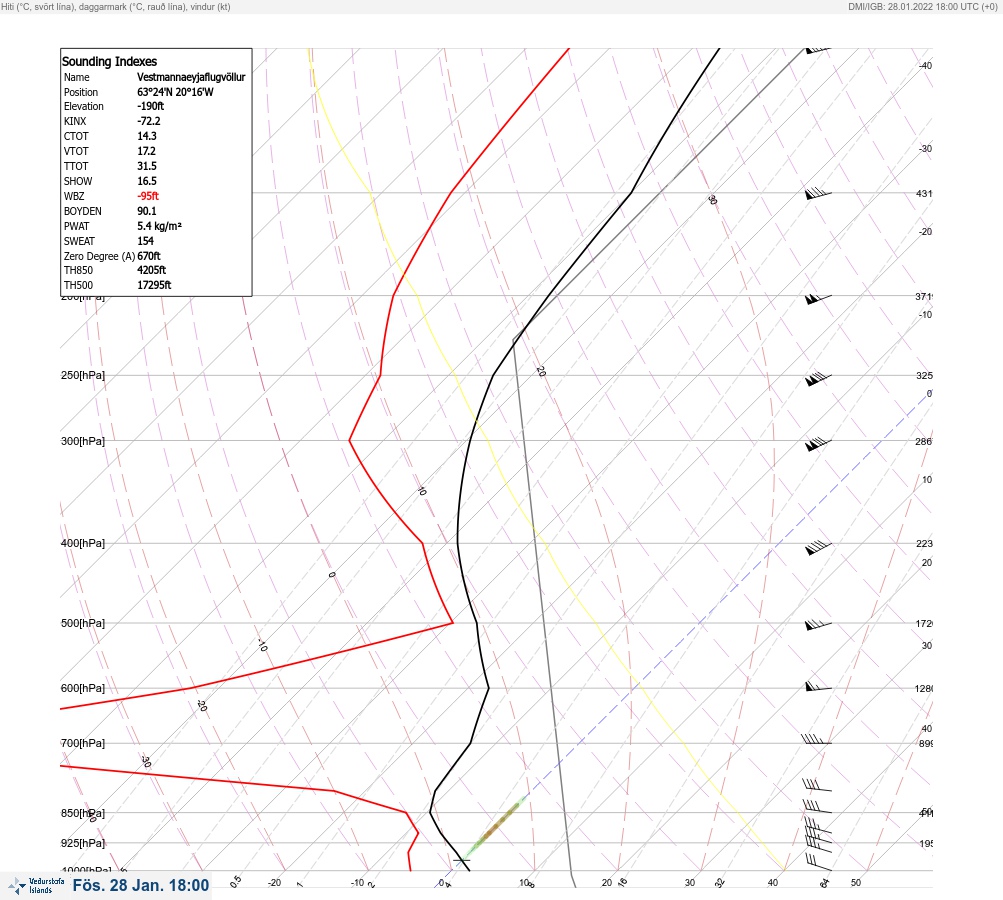Click the 'Fös. 28 Jan. 18:00' date label
The image size is (1003, 900).
[141, 885]
